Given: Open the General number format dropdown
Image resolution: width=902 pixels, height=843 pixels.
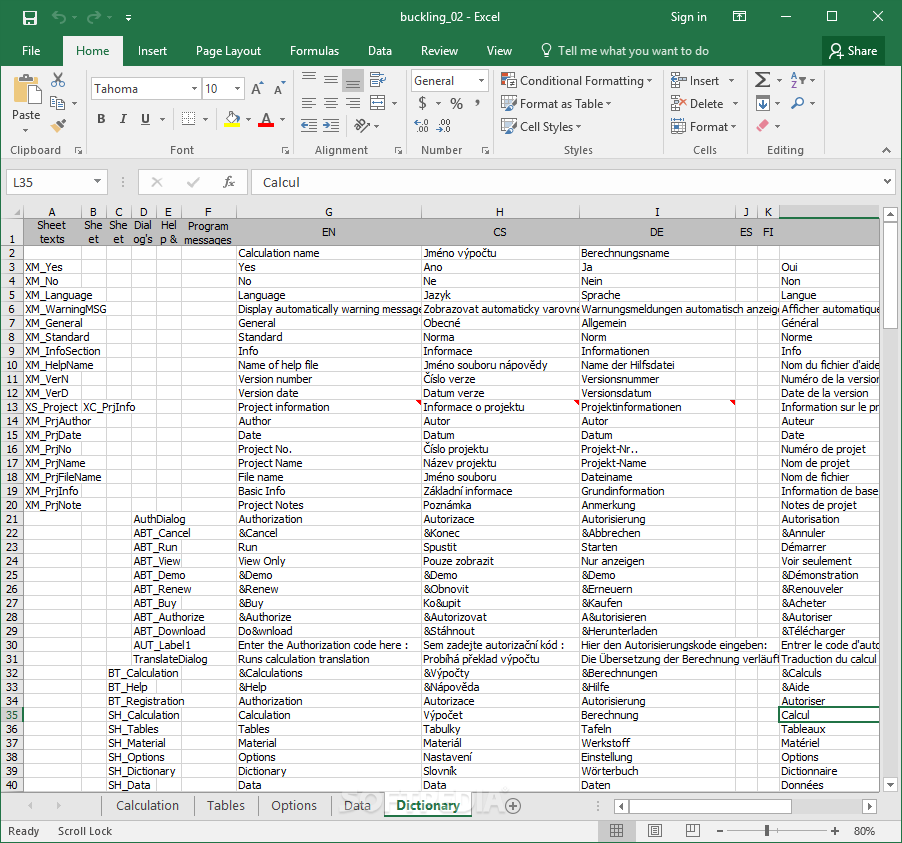Looking at the screenshot, I should pos(481,81).
